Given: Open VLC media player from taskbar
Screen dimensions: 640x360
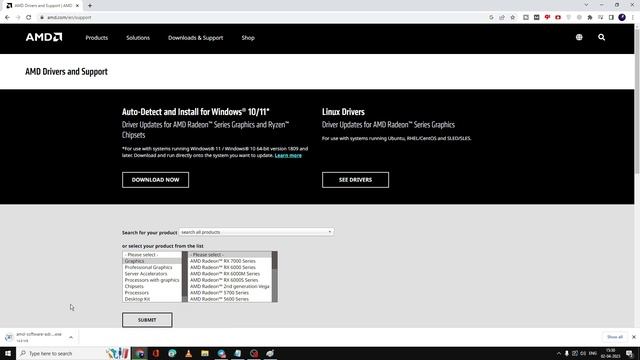Looking at the screenshot, I should pyautogui.click(x=189, y=353).
